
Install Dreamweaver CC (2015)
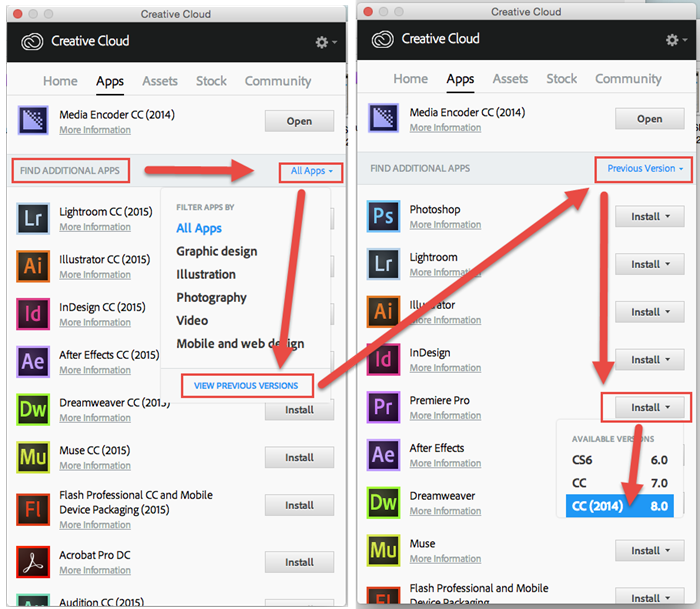(299, 410)
